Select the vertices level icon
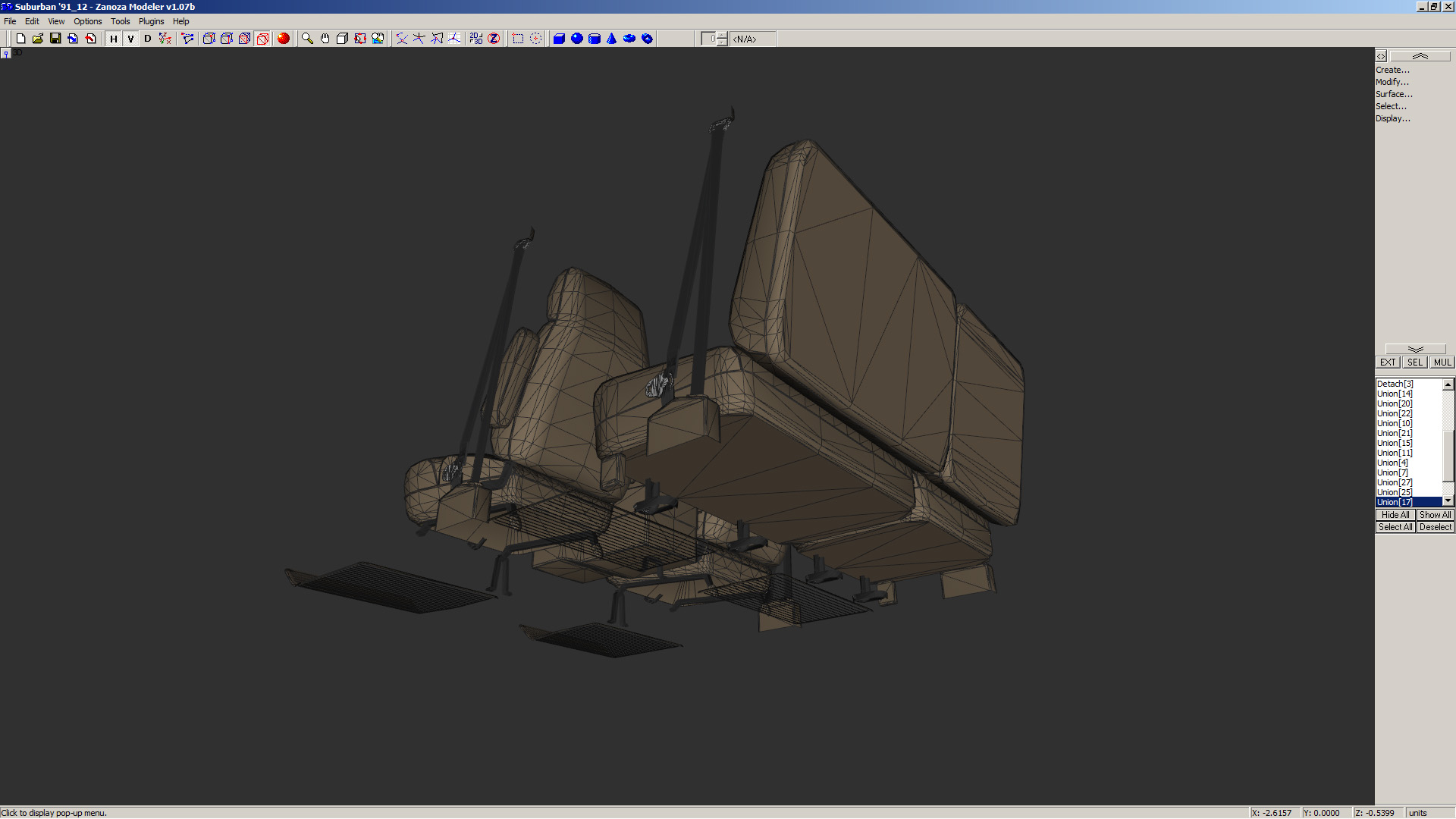The image size is (1456, 819). 187,39
